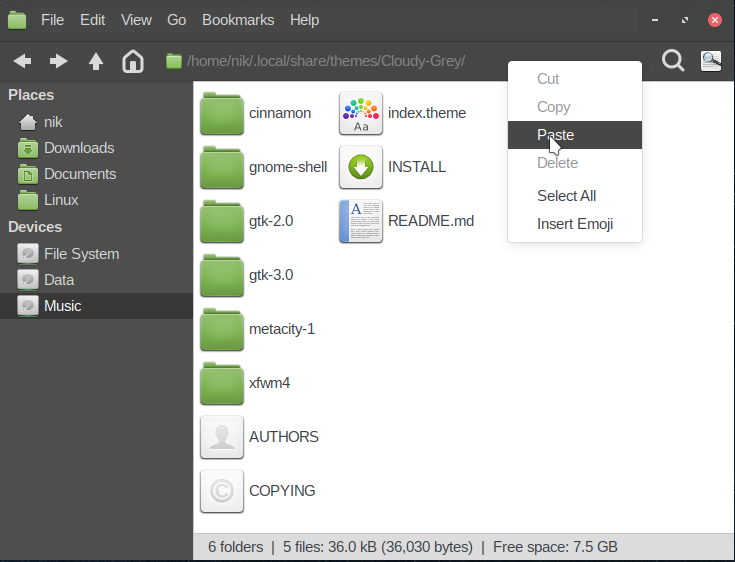This screenshot has width=735, height=562.
Task: Select the README.md document icon
Action: [x=361, y=221]
